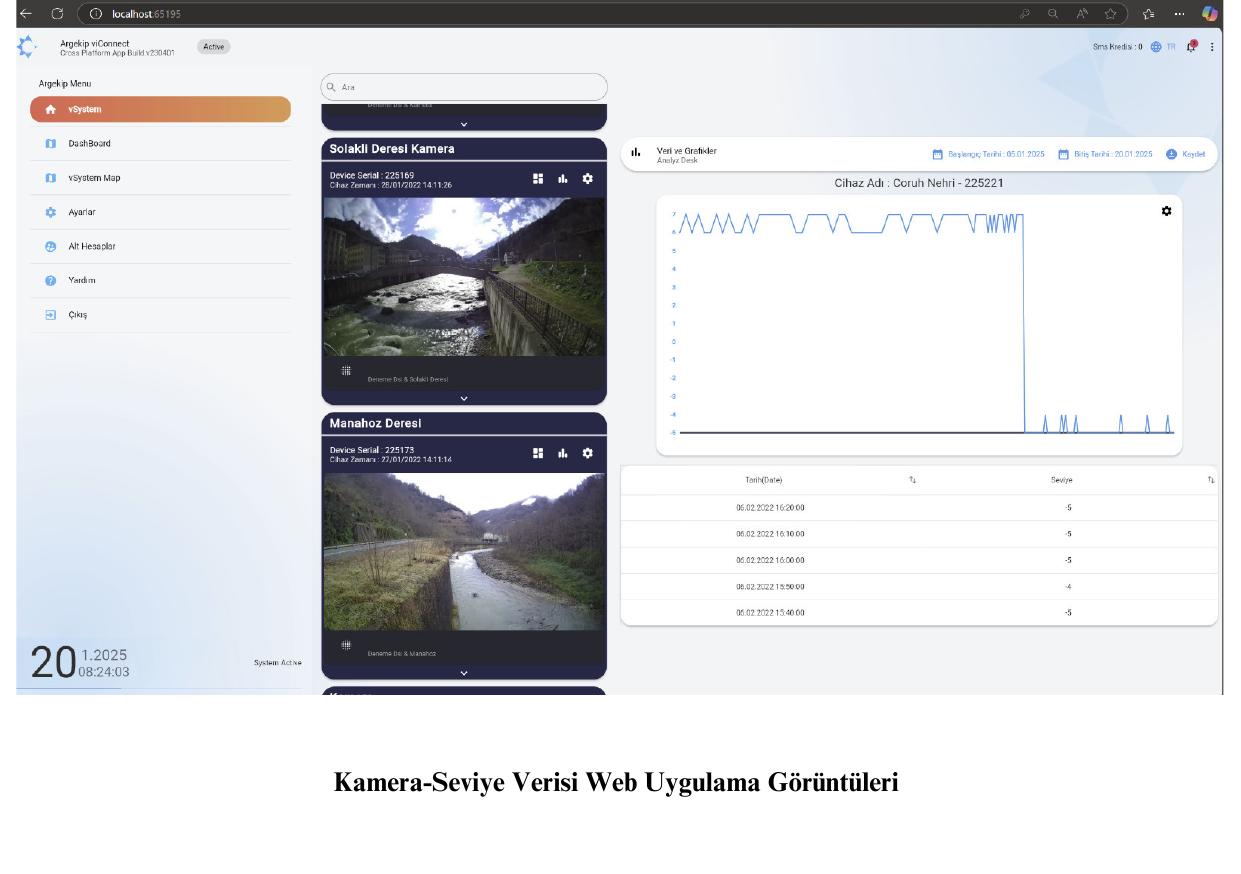
Task: Click Sms Kredisi : 0 label
Action: click(x=1119, y=47)
